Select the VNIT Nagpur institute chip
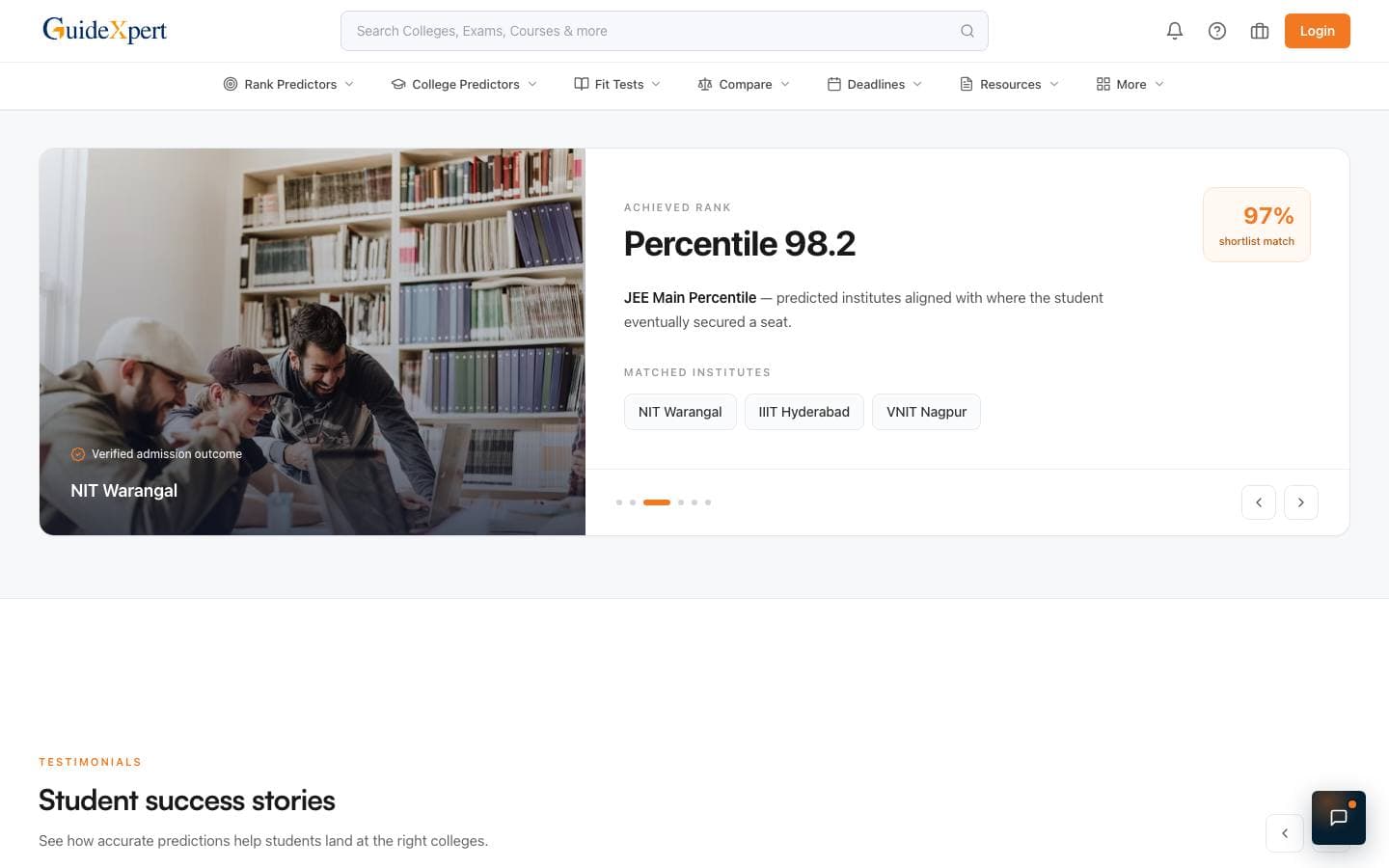1389x868 pixels. (x=926, y=412)
